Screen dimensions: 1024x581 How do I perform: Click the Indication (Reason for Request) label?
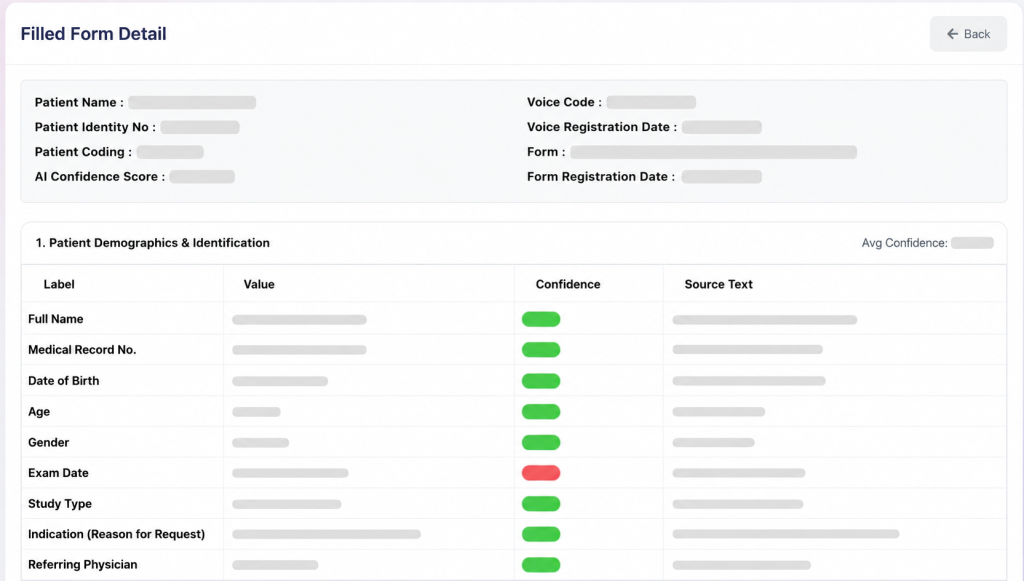(116, 534)
